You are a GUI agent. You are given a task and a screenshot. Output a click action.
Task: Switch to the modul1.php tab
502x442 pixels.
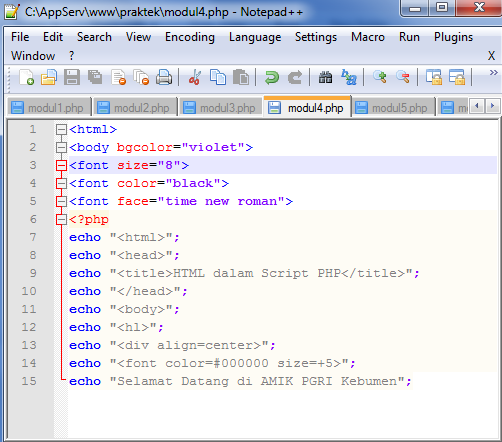[49, 108]
